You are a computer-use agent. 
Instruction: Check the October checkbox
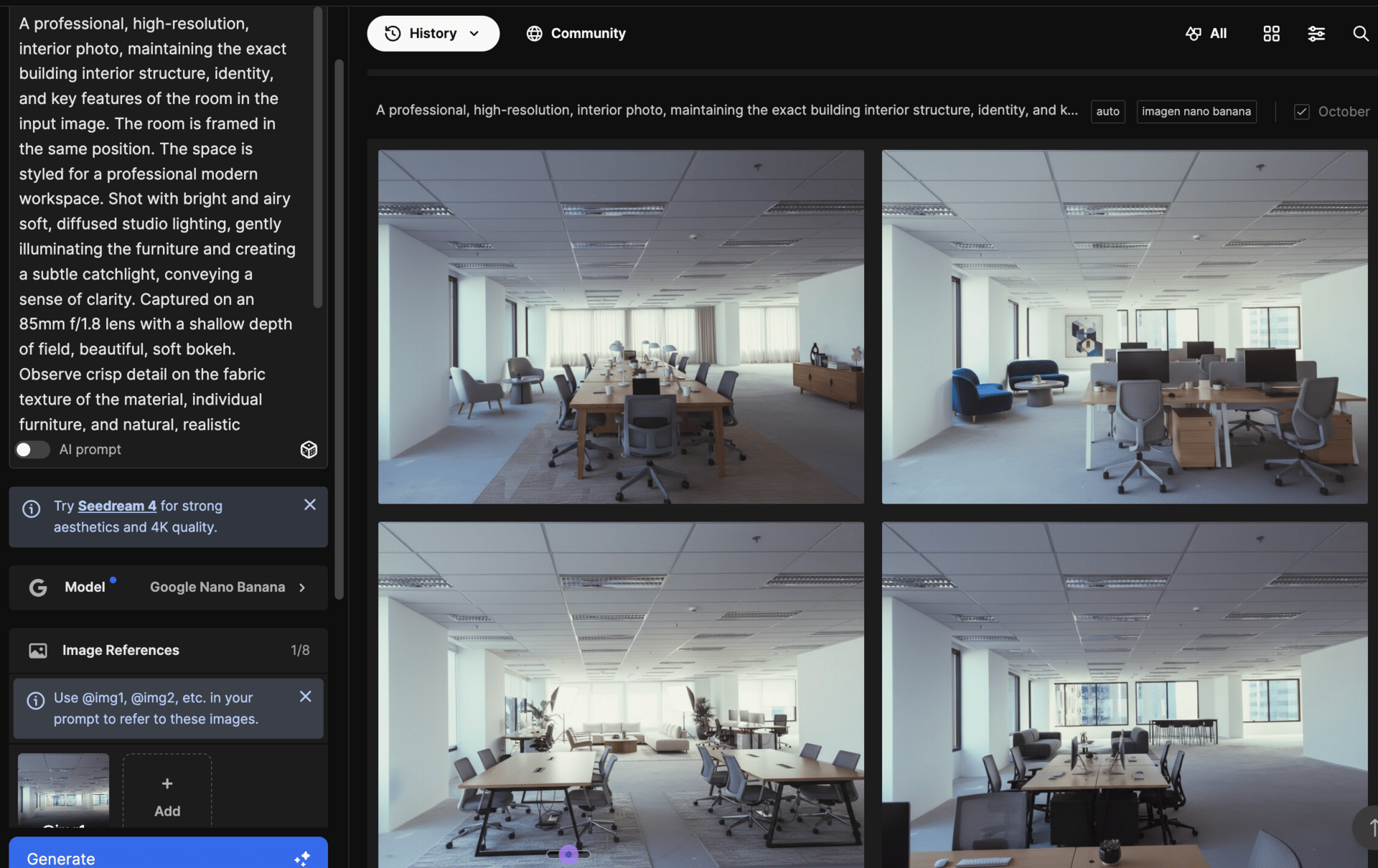[x=1301, y=112]
